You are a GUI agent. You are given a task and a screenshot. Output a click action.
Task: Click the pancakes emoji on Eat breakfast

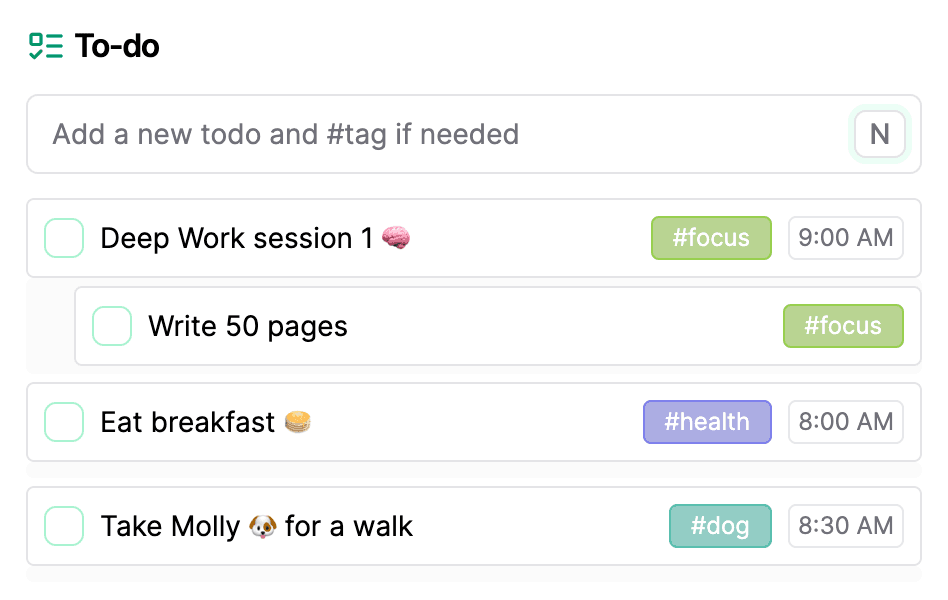coord(297,422)
